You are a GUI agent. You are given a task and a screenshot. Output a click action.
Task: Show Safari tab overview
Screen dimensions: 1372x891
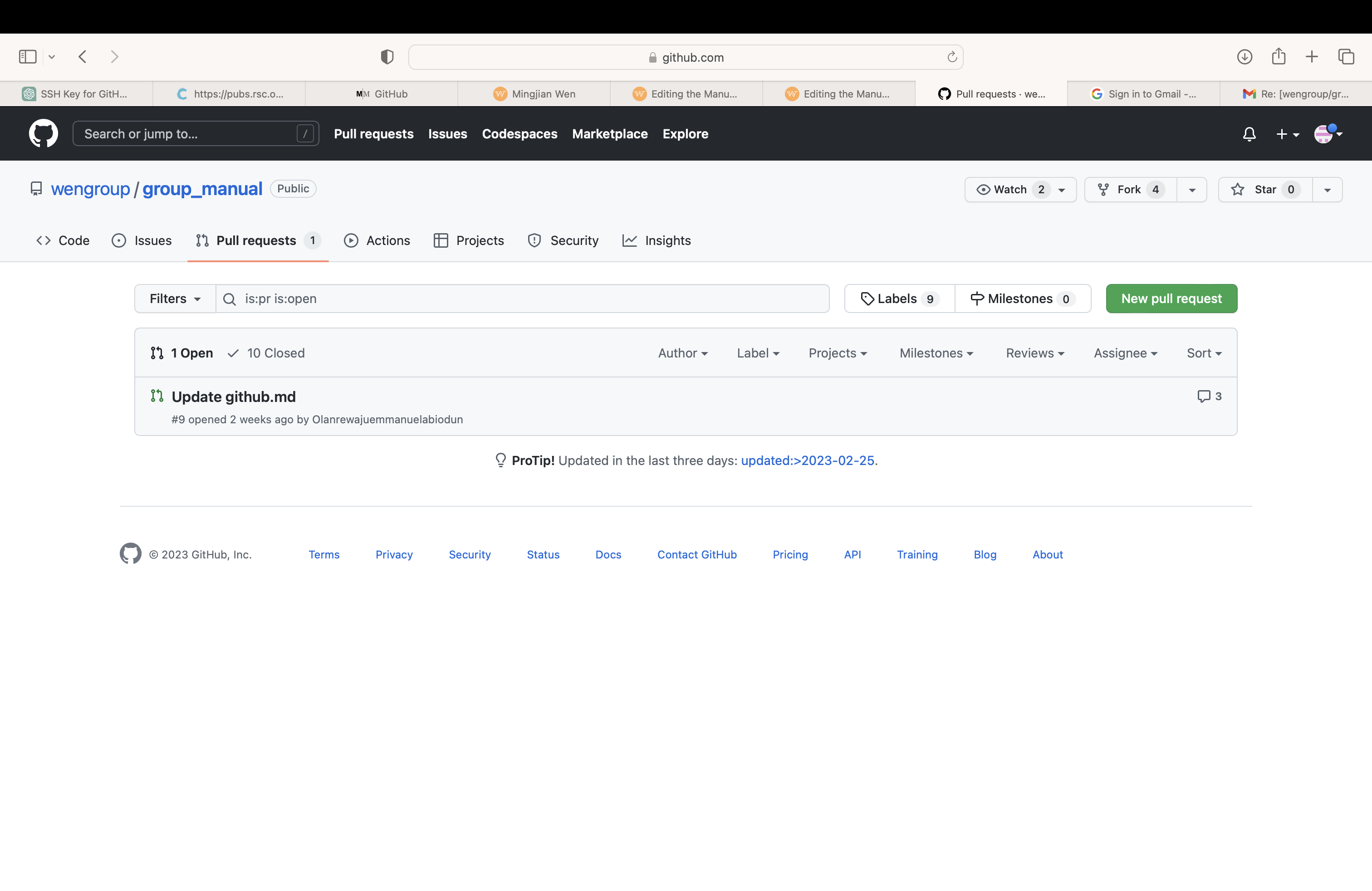coord(1346,56)
